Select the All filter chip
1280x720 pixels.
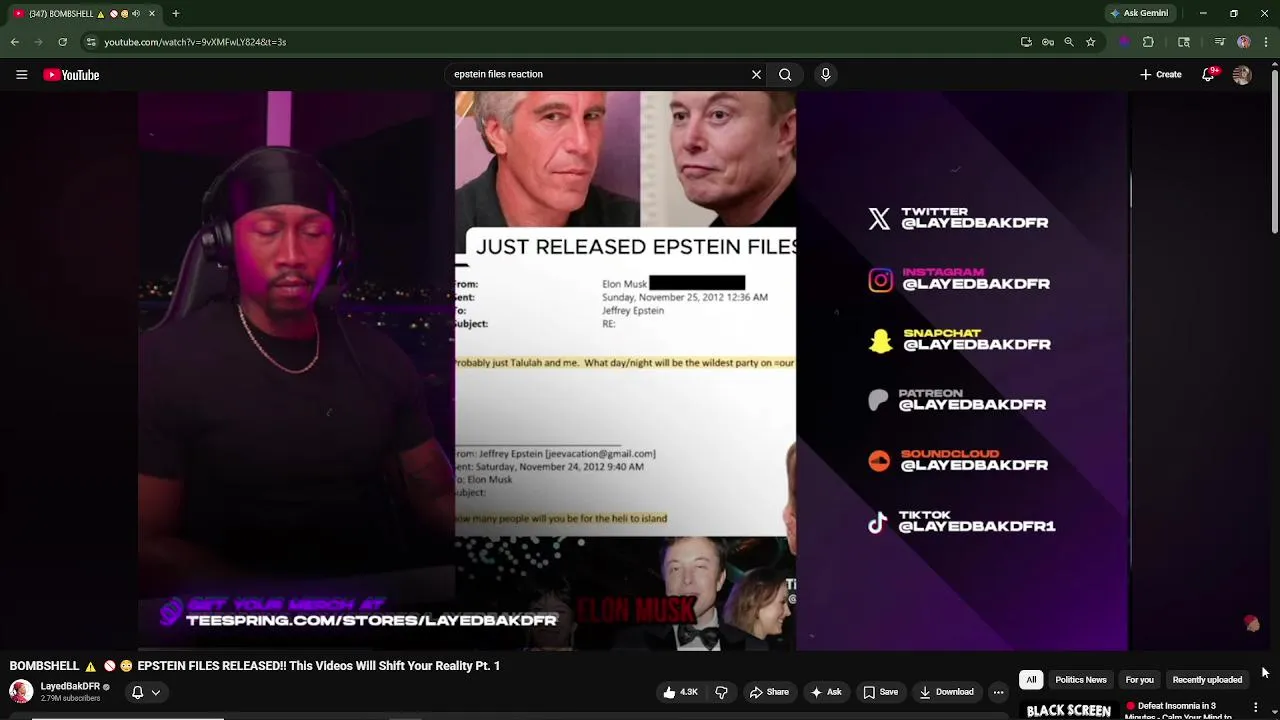[1031, 680]
